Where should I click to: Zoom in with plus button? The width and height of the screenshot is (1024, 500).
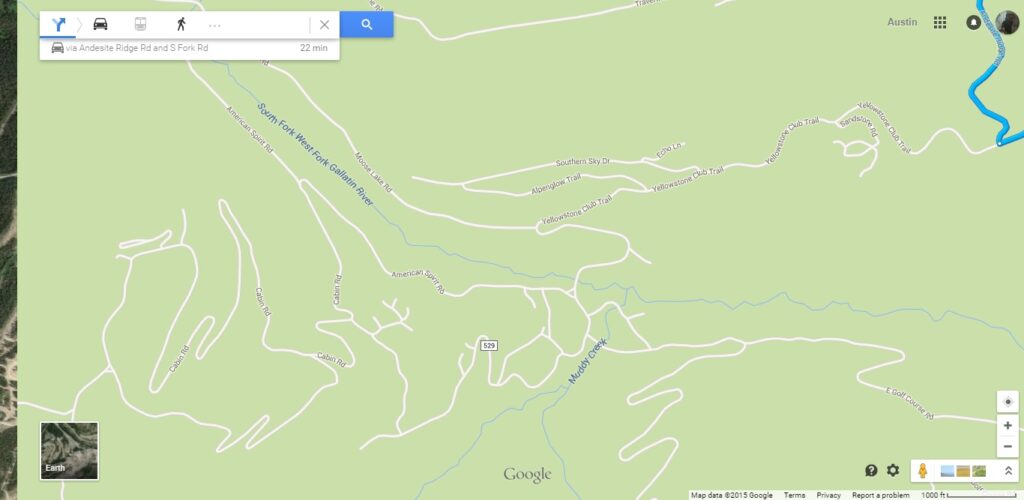tap(1008, 426)
